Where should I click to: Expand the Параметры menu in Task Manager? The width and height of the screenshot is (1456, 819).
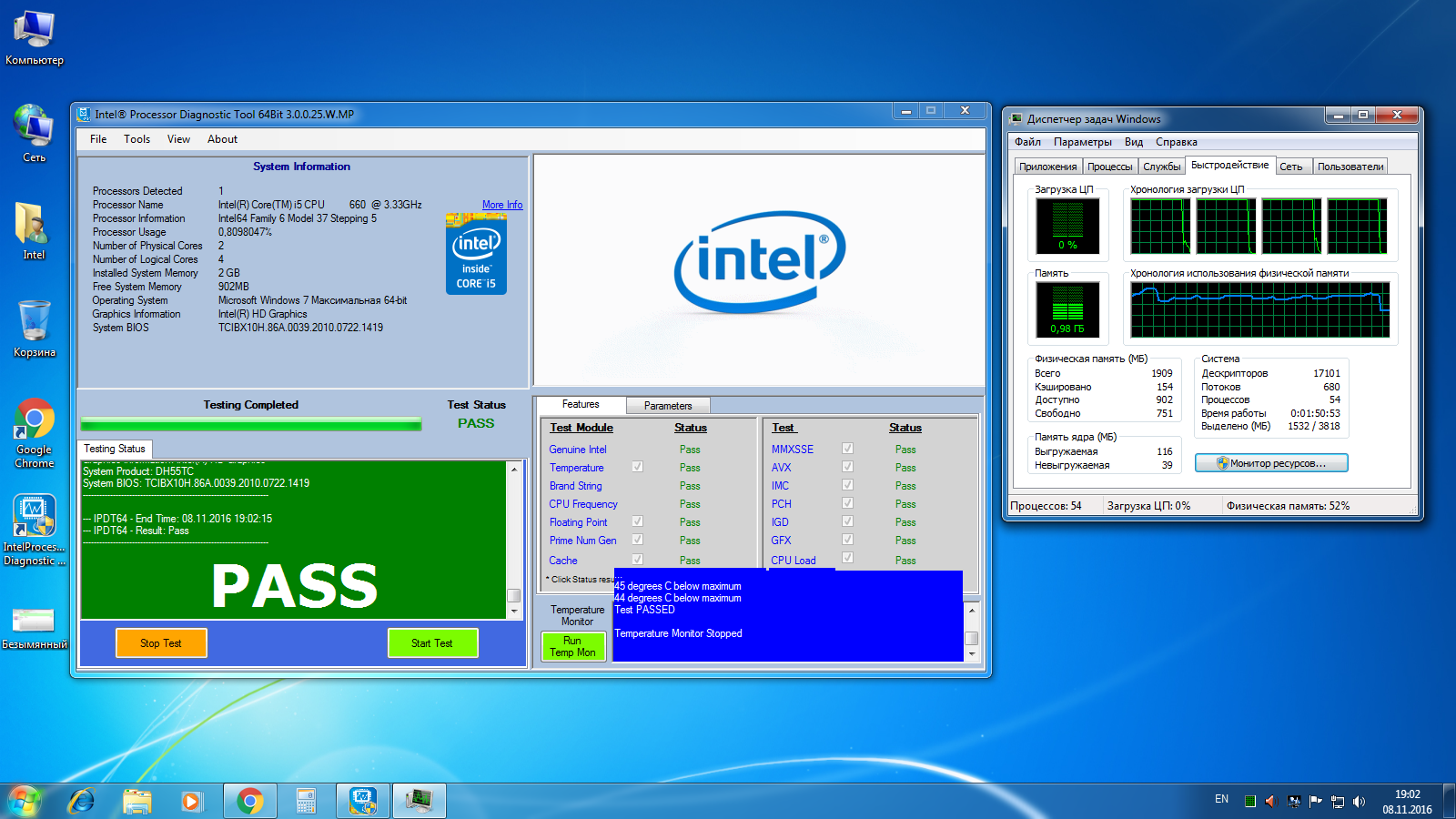pyautogui.click(x=1082, y=142)
